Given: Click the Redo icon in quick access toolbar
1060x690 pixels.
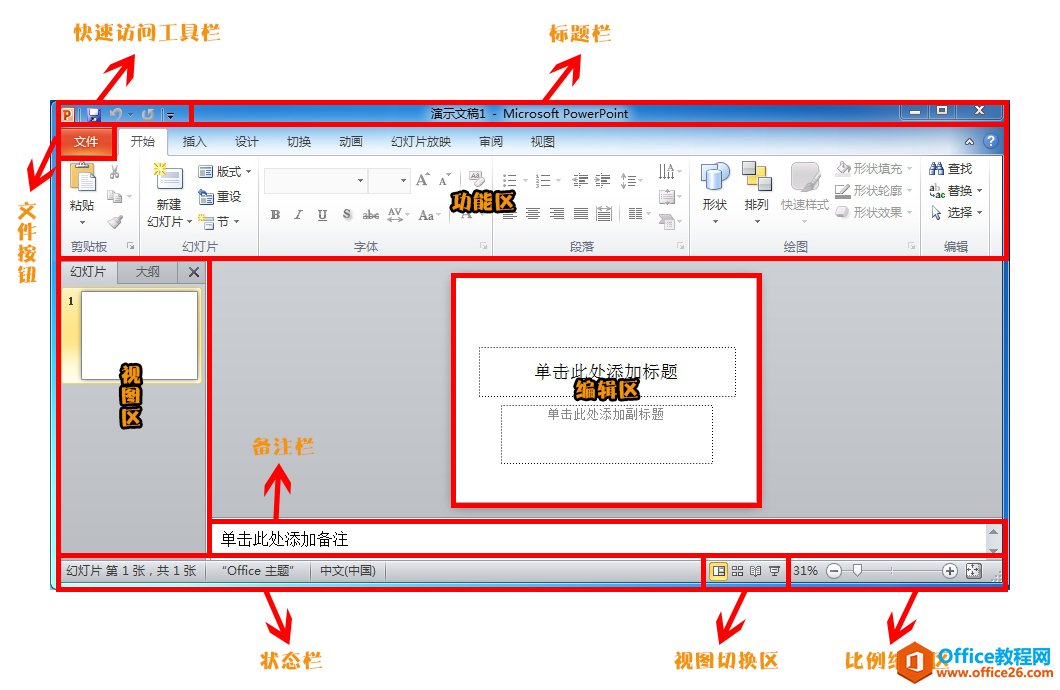Looking at the screenshot, I should [147, 115].
